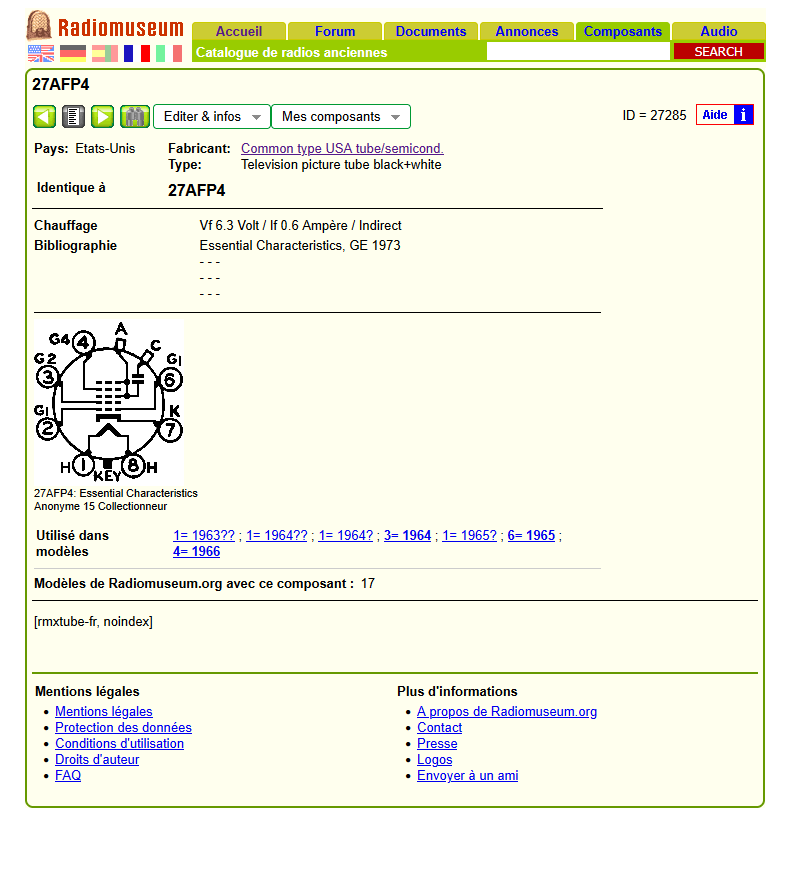Select the German flag language icon
This screenshot has height=873, width=799.
[x=73, y=53]
